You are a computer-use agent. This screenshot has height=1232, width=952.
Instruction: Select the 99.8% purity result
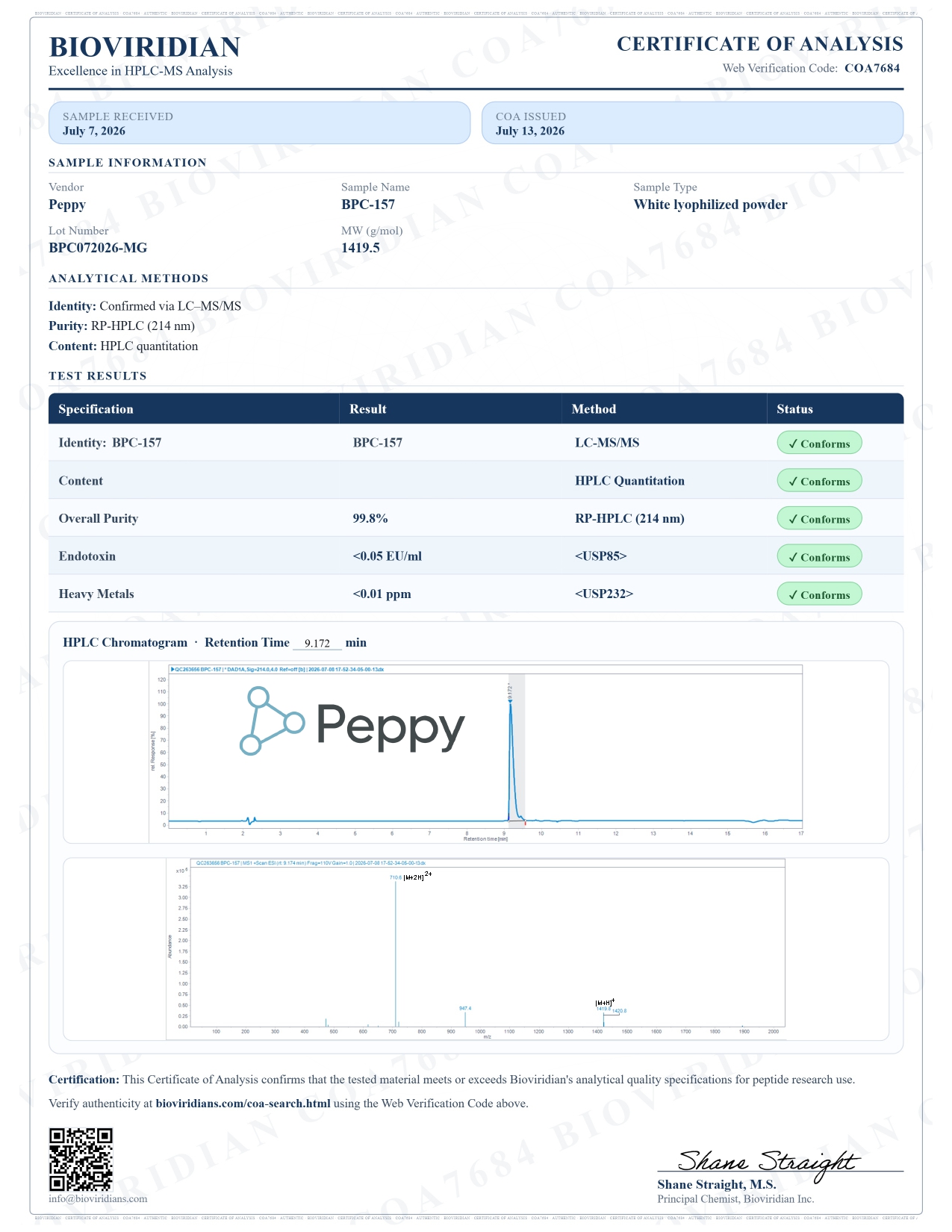pyautogui.click(x=370, y=518)
